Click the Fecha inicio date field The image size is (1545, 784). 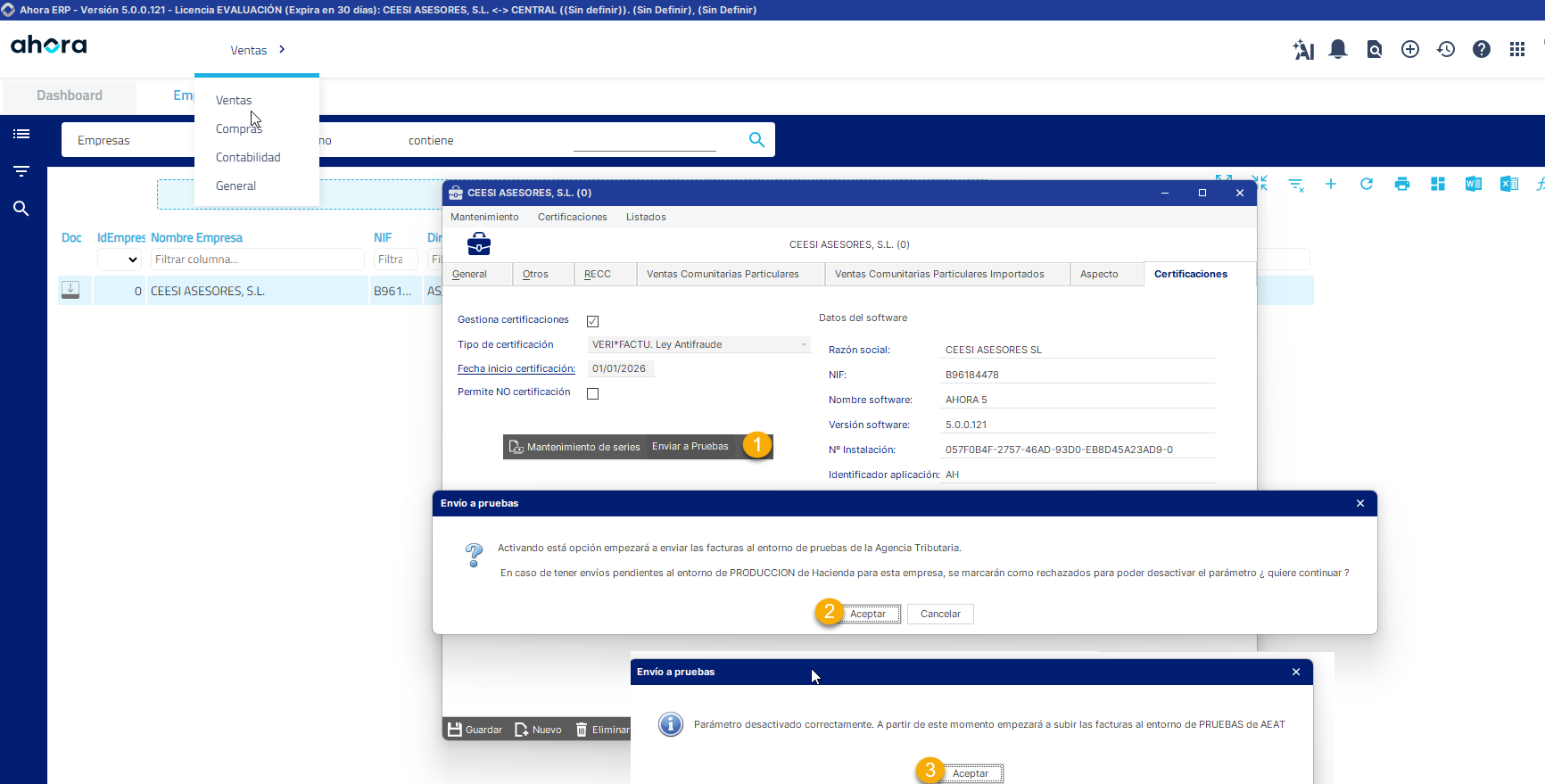click(621, 368)
